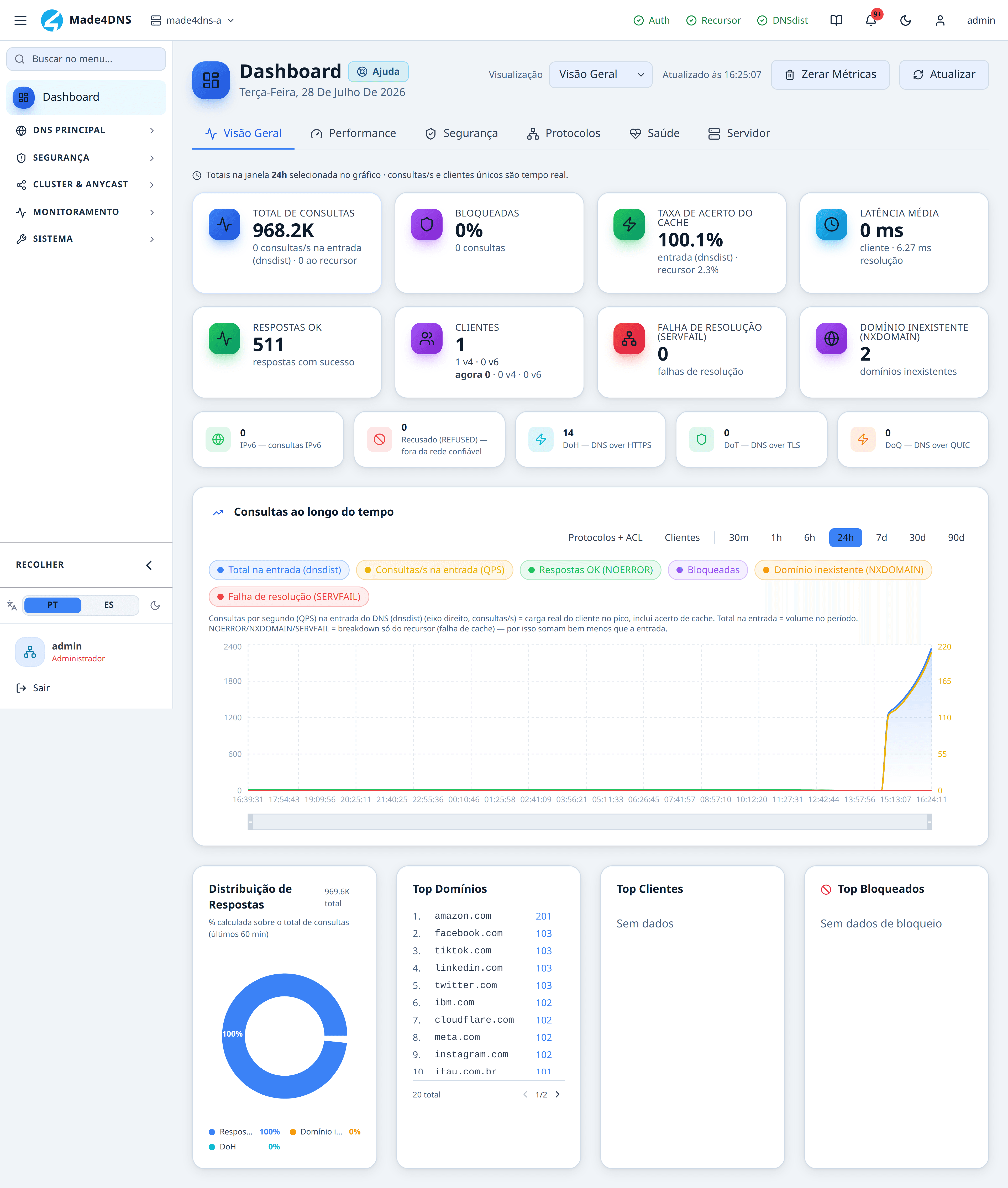Image resolution: width=1008 pixels, height=1188 pixels.
Task: Click the DNSdist status indicator
Action: click(x=782, y=20)
